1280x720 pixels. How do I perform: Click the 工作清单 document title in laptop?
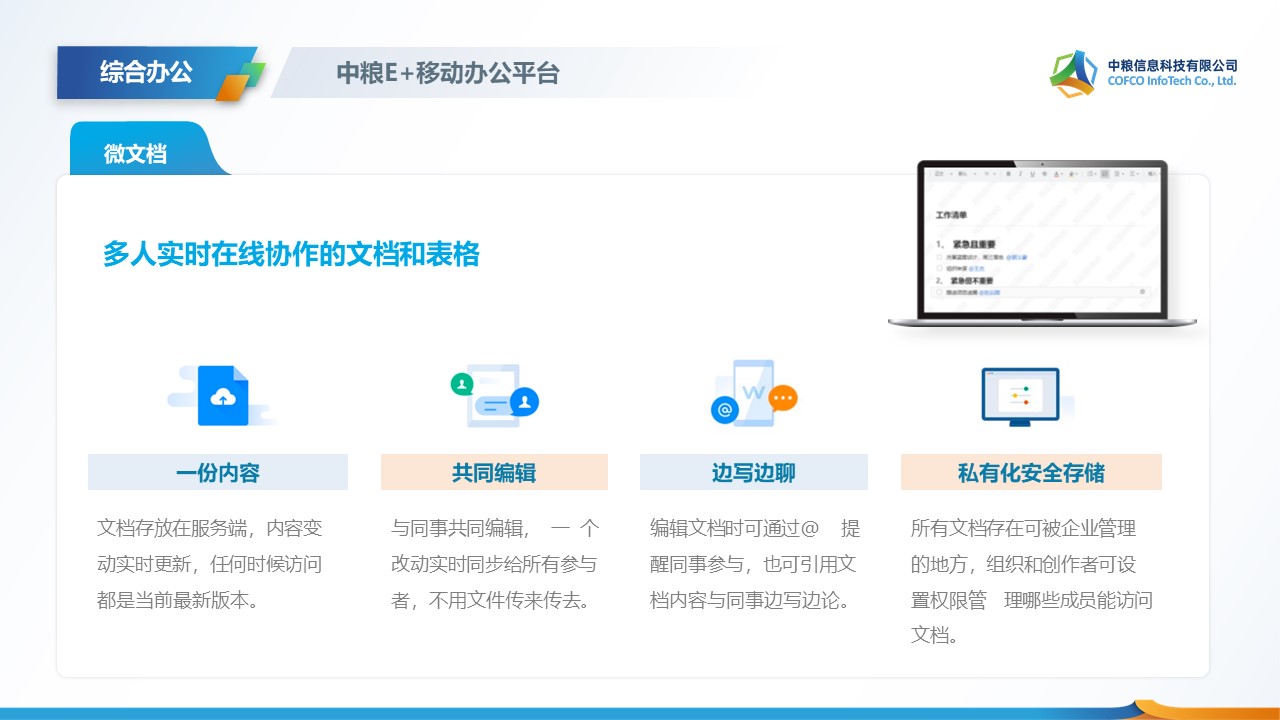click(951, 215)
